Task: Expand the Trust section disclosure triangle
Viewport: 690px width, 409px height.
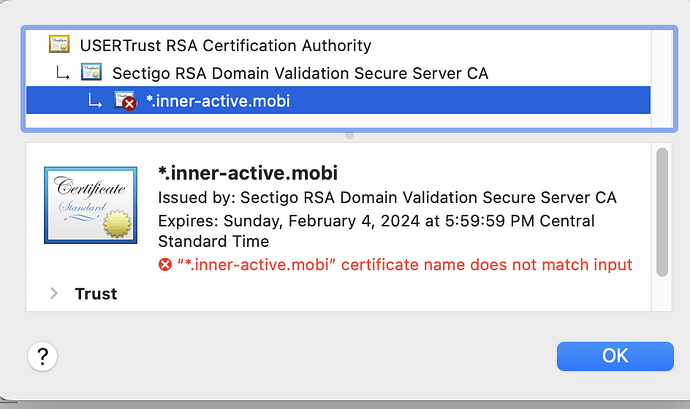Action: [x=53, y=294]
